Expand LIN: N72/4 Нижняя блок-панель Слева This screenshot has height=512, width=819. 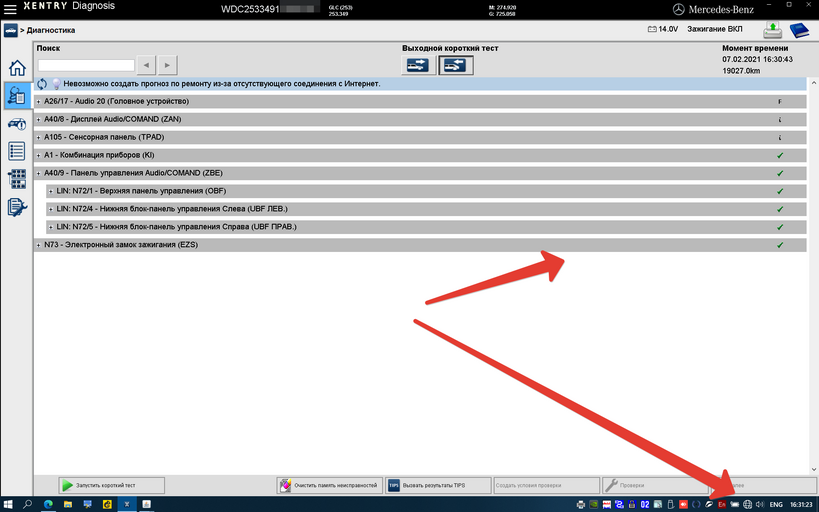pyautogui.click(x=51, y=209)
